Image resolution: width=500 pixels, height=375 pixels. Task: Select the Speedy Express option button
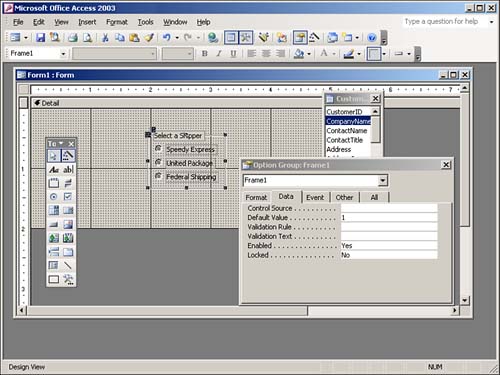159,148
